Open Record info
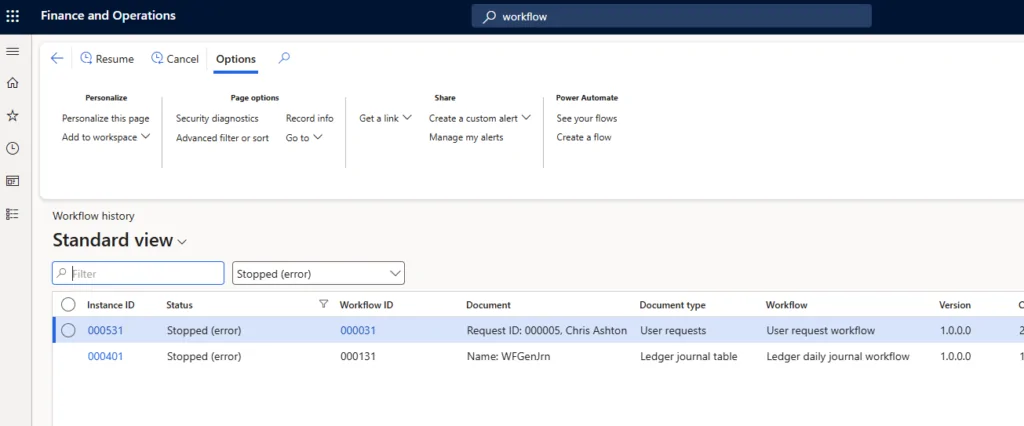The width and height of the screenshot is (1024, 426). coord(310,118)
